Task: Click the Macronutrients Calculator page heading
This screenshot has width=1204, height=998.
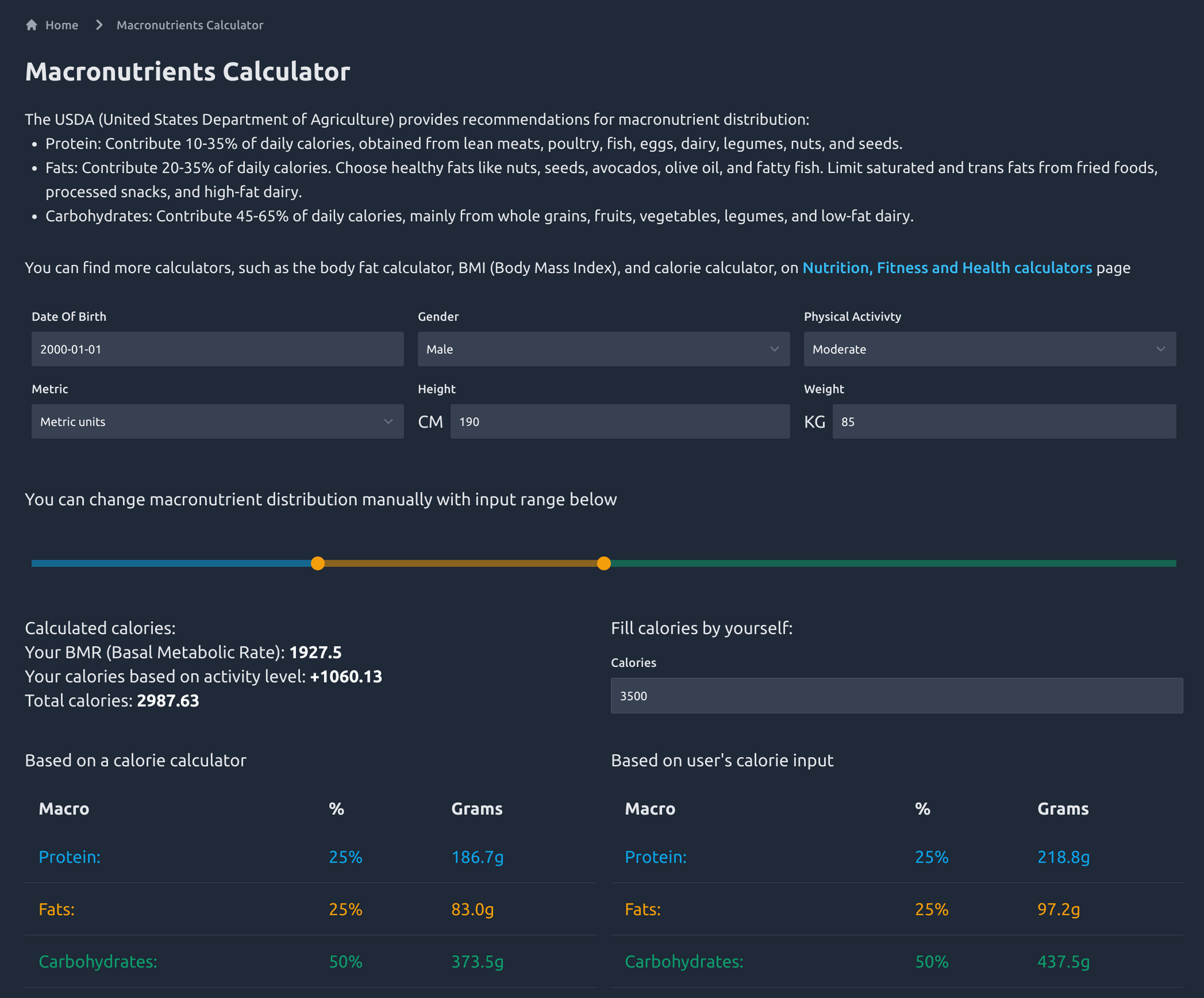Action: pyautogui.click(x=188, y=72)
